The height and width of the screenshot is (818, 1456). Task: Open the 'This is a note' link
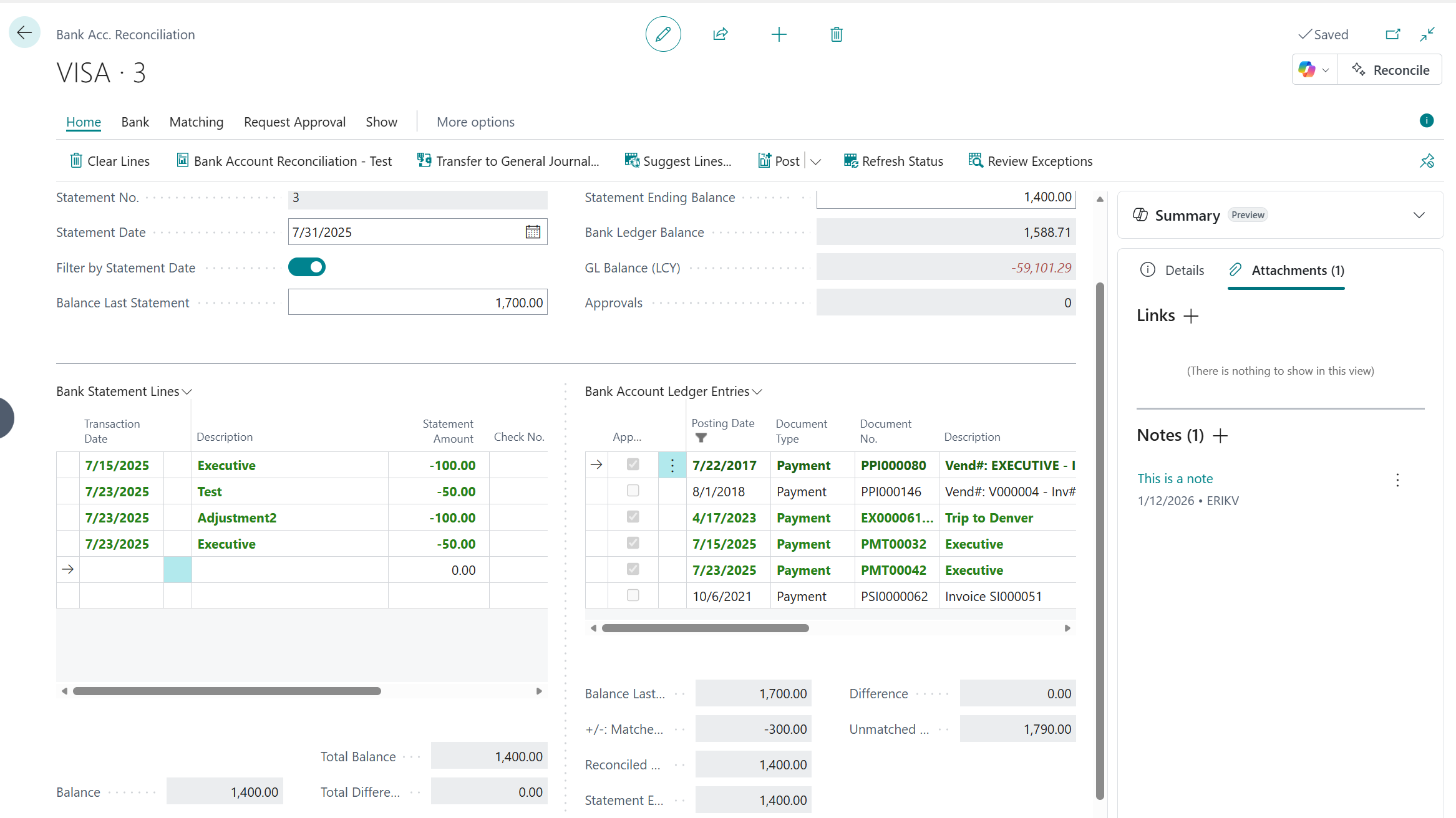tap(1175, 479)
